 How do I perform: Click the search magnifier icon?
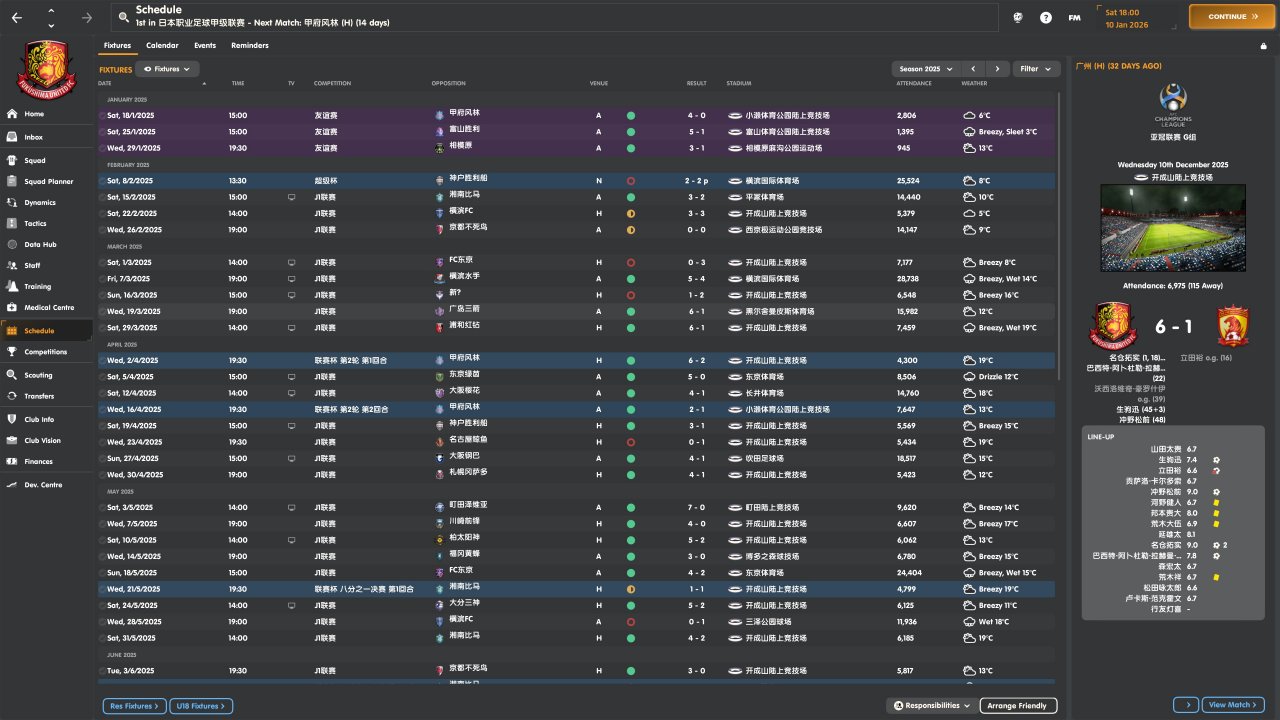pyautogui.click(x=123, y=17)
